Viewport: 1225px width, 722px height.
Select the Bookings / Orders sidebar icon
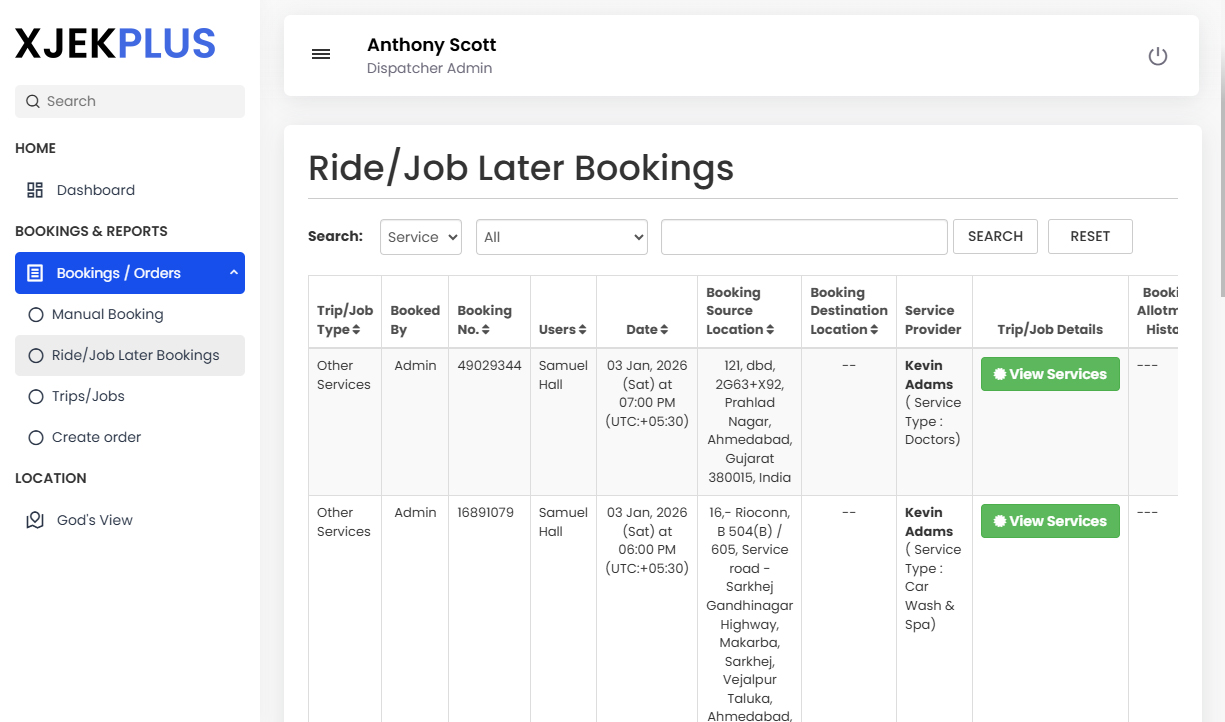[x=35, y=272]
